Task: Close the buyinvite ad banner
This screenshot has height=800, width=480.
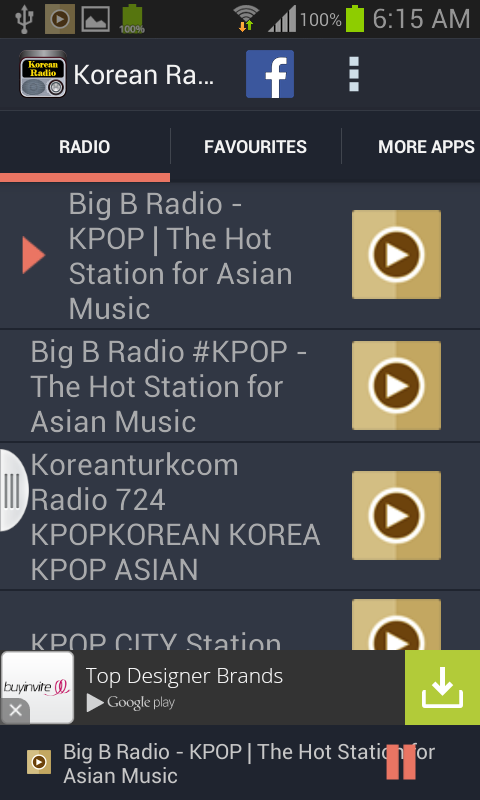Action: tap(15, 710)
